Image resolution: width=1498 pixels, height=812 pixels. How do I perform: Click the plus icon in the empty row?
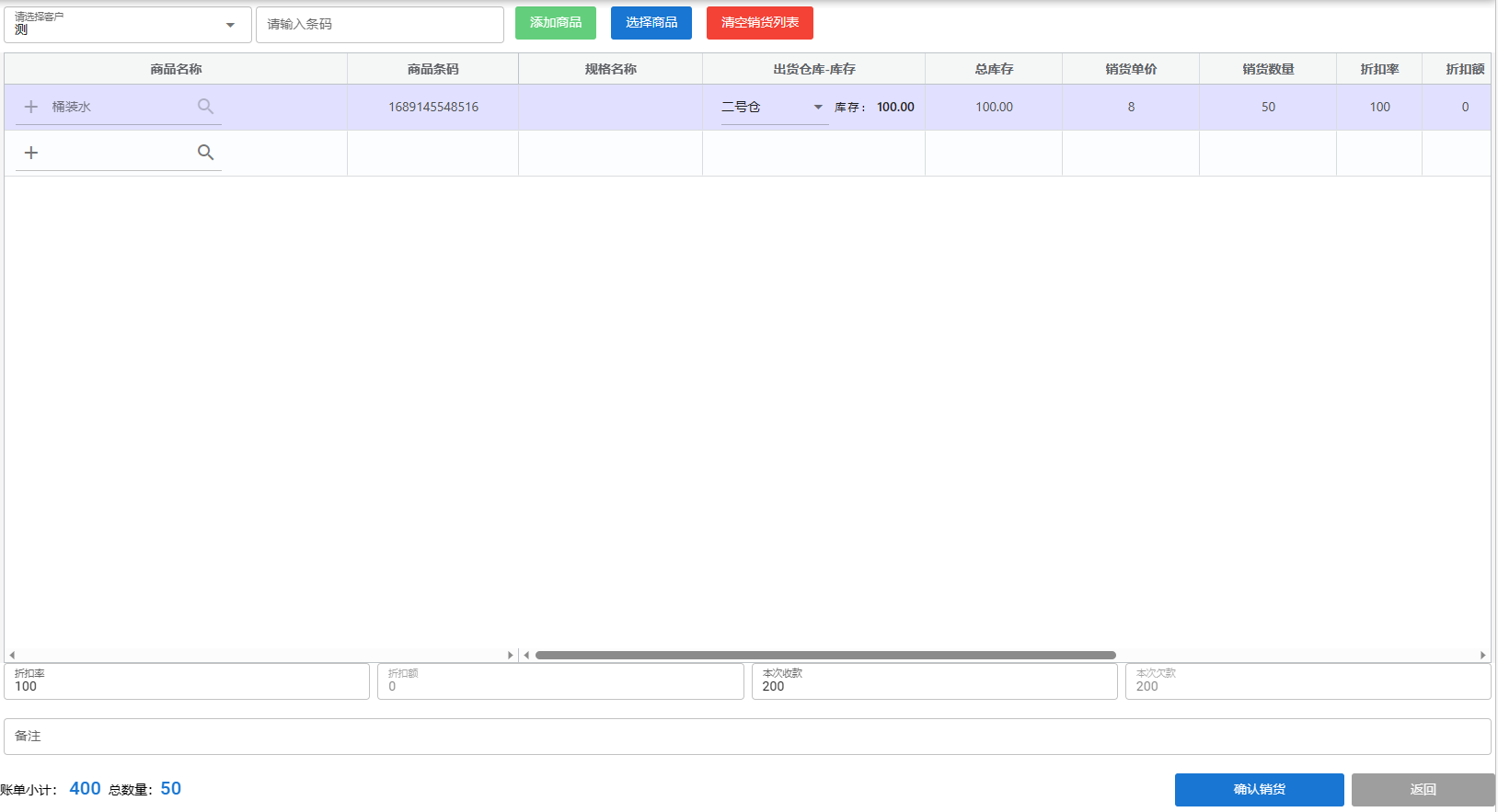click(31, 153)
